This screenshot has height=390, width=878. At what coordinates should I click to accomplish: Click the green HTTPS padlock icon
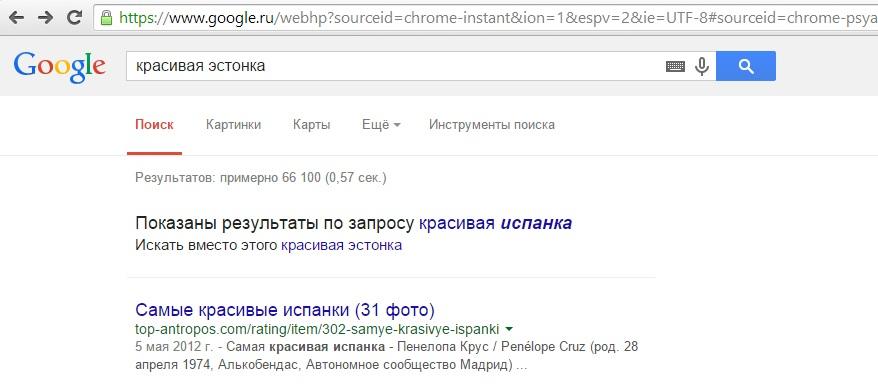pos(106,18)
